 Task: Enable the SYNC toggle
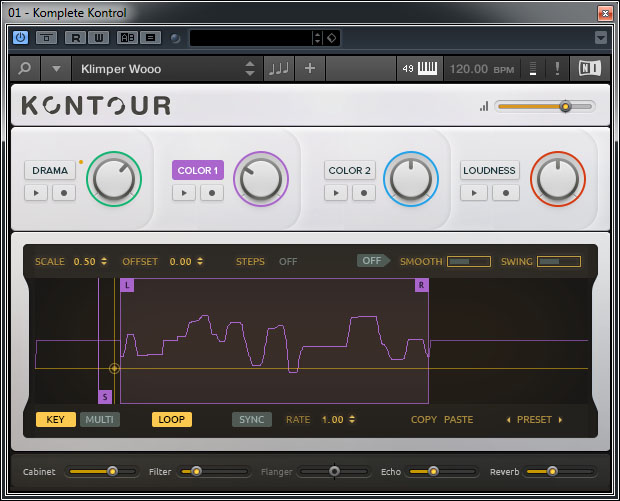pyautogui.click(x=252, y=420)
